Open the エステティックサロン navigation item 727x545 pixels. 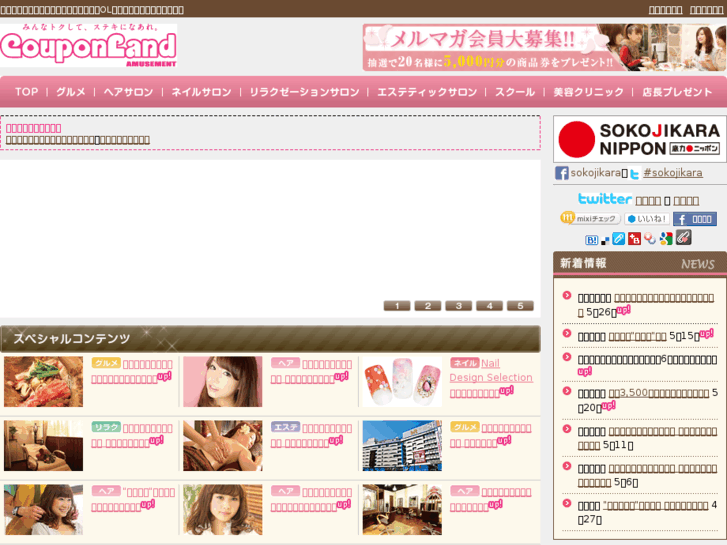pos(427,92)
